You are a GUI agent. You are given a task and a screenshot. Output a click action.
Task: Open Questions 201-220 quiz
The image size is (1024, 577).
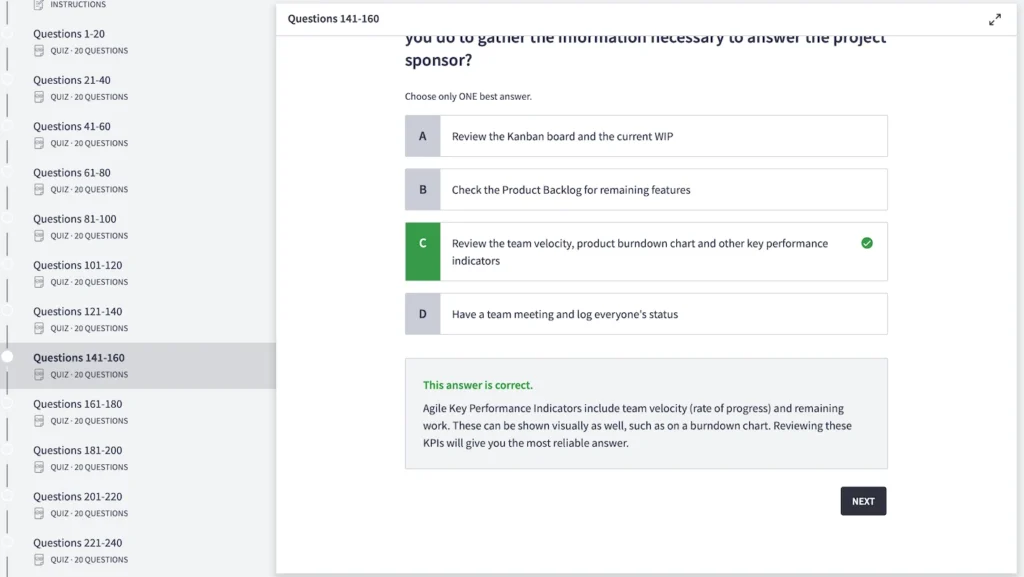78,497
